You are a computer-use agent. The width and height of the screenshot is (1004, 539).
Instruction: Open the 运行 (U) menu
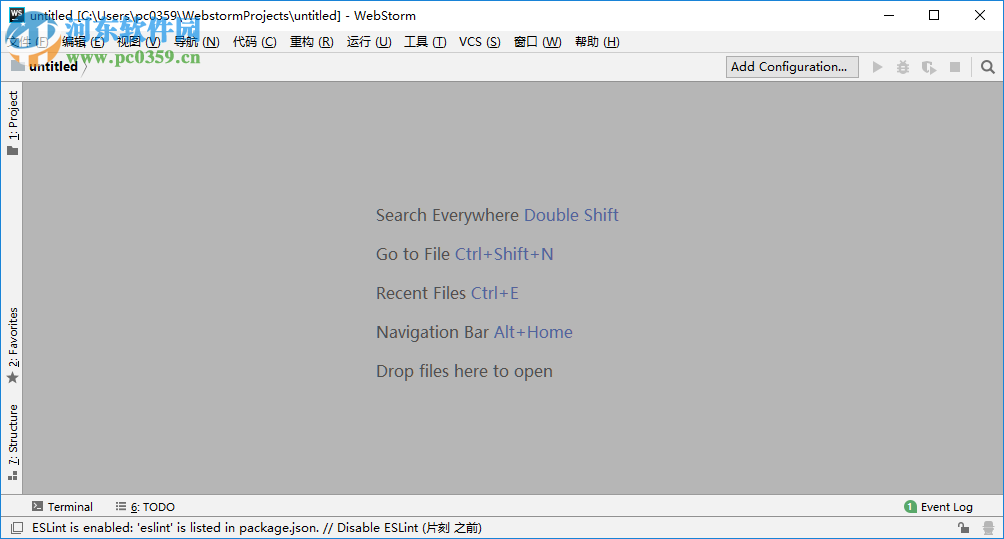click(369, 42)
